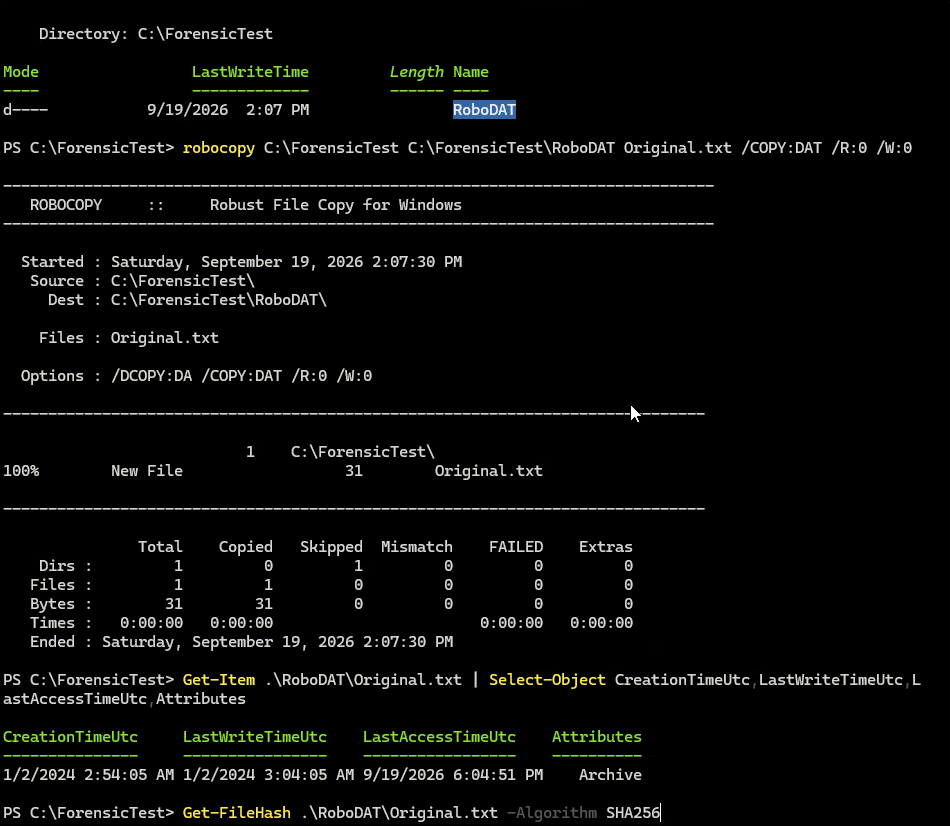Click the 'Dirs :' row label
The image size is (950, 826).
click(65, 566)
